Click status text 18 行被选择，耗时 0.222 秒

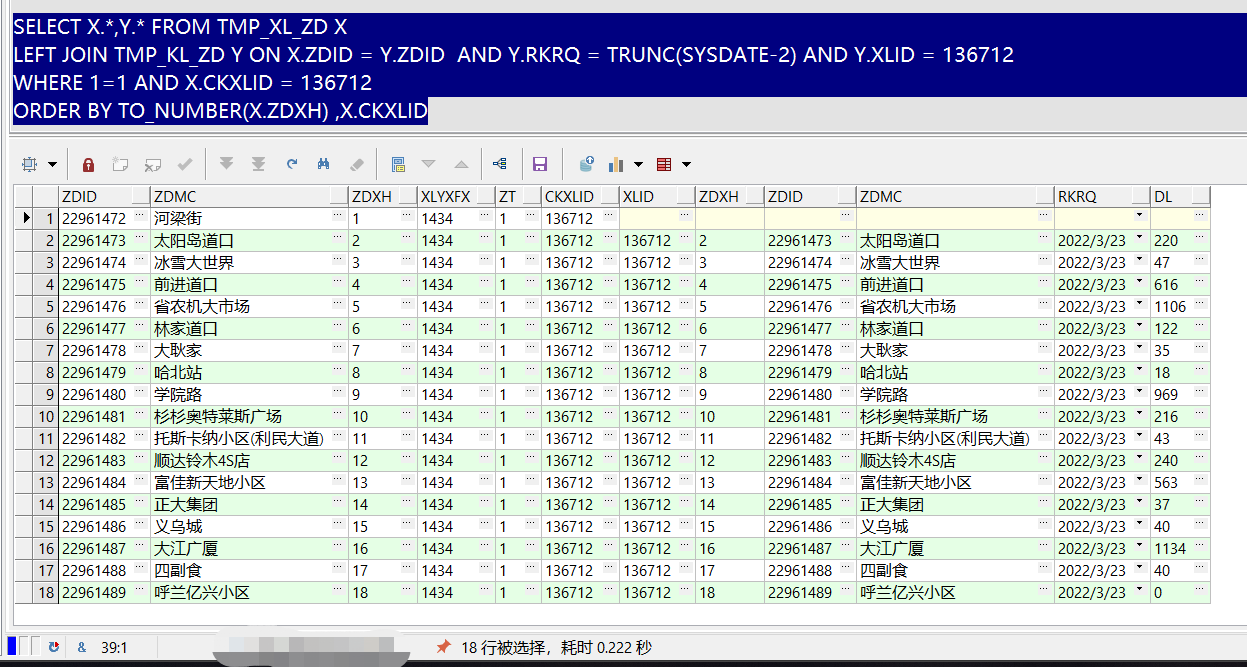coord(556,647)
